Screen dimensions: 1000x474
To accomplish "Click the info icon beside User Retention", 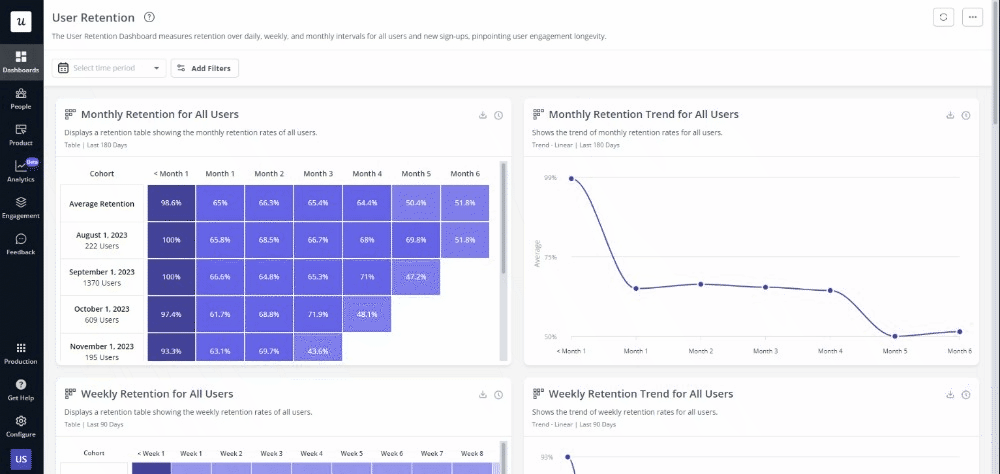I will (x=149, y=17).
